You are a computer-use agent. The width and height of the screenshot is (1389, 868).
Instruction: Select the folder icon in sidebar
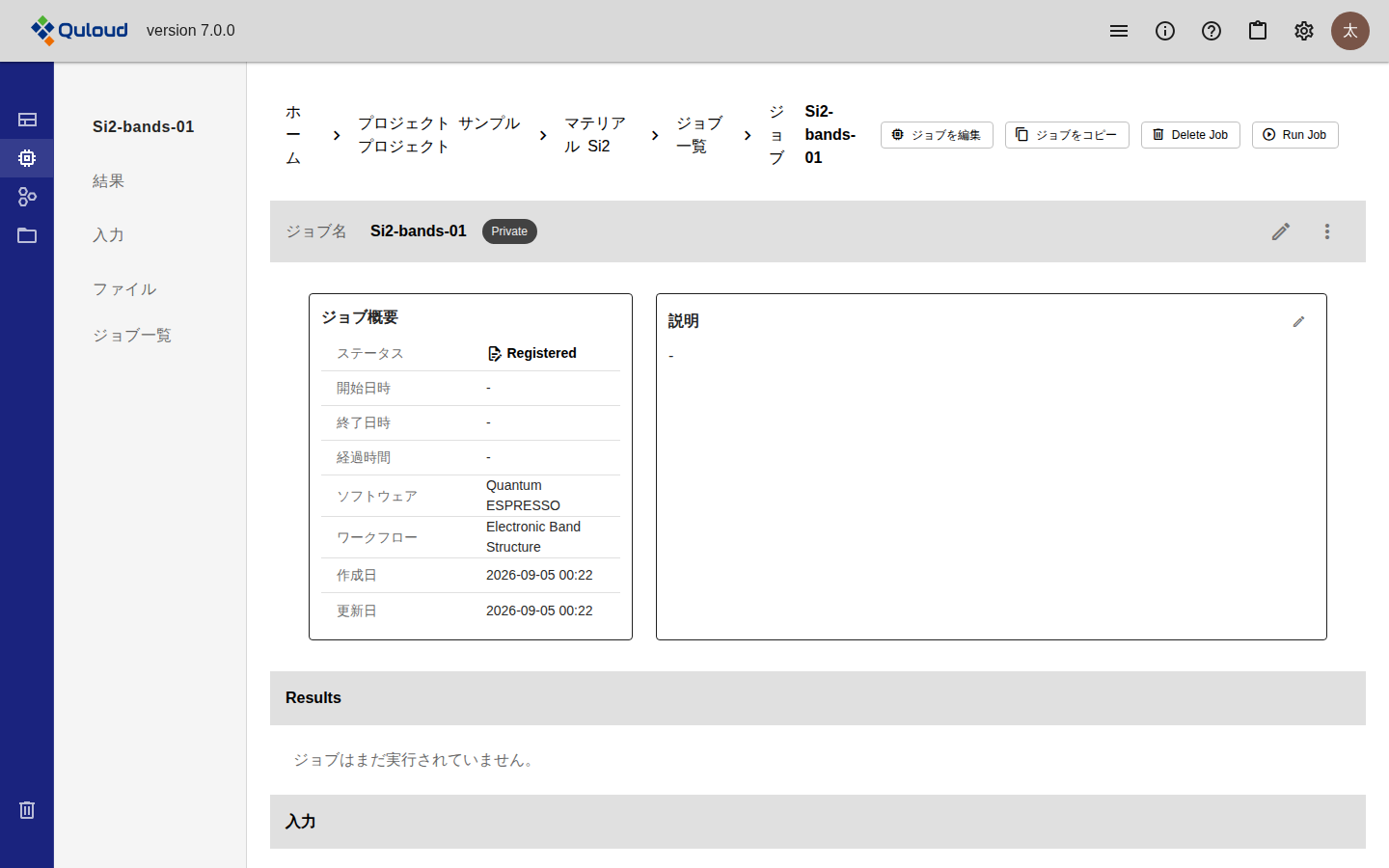click(x=27, y=235)
